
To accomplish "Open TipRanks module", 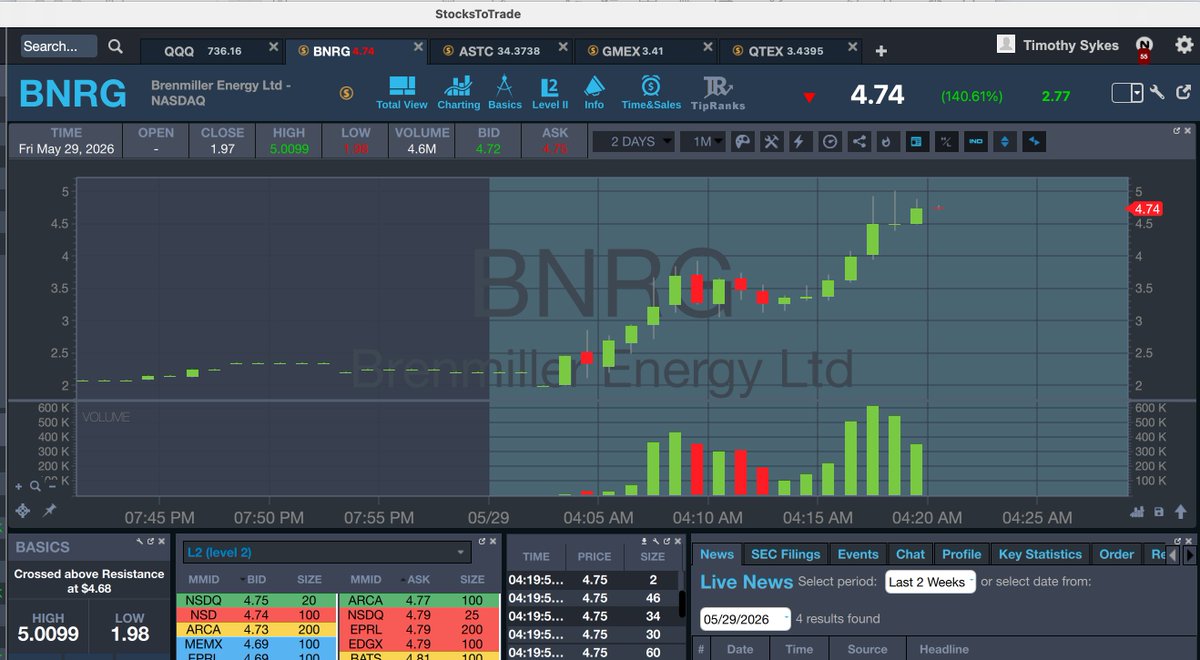I will point(718,92).
